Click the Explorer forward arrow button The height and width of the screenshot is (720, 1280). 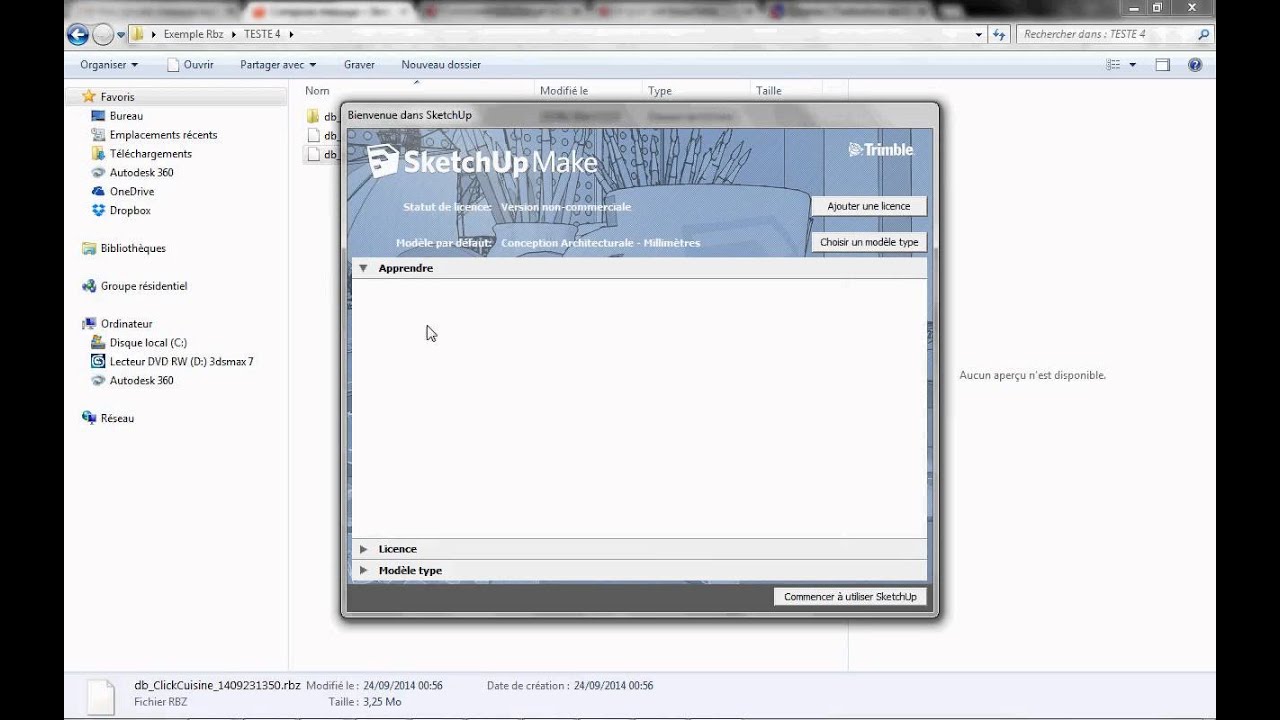103,35
